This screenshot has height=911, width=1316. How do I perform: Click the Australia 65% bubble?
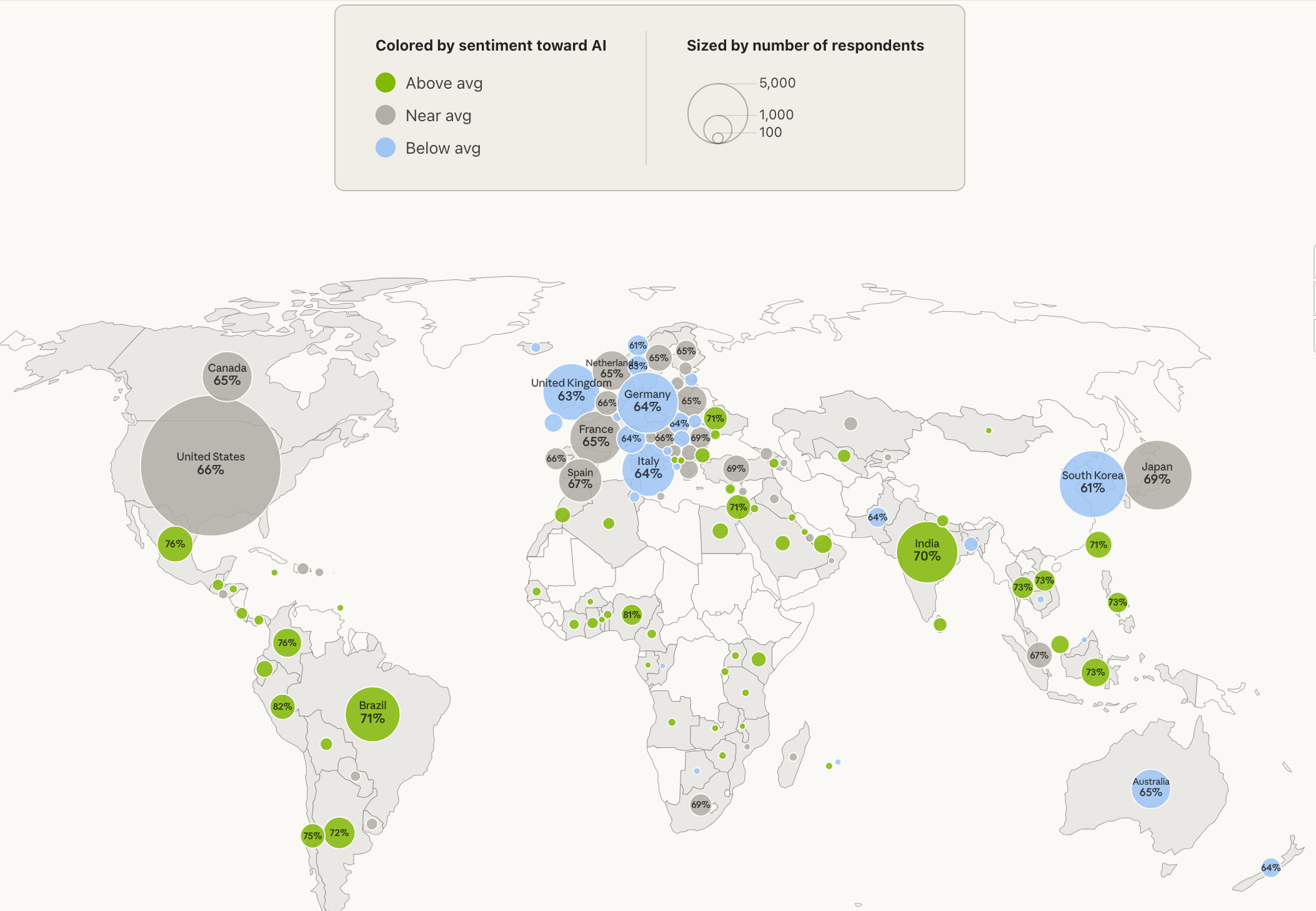pyautogui.click(x=1150, y=789)
